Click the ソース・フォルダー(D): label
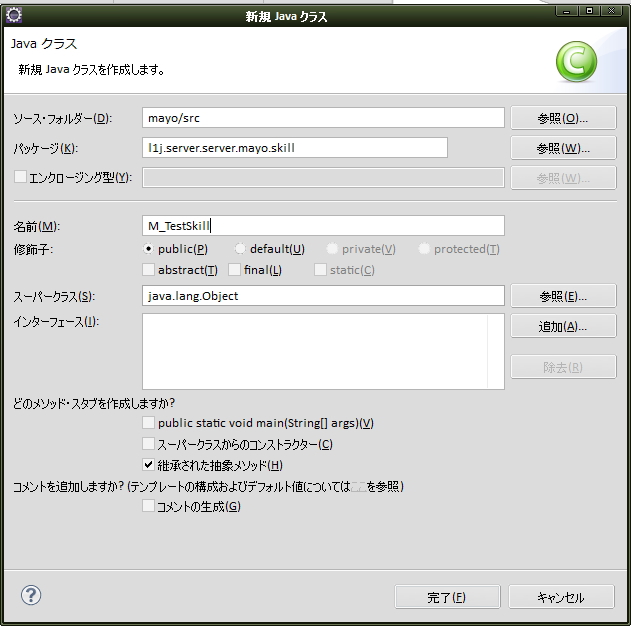The height and width of the screenshot is (626, 631). [63, 119]
